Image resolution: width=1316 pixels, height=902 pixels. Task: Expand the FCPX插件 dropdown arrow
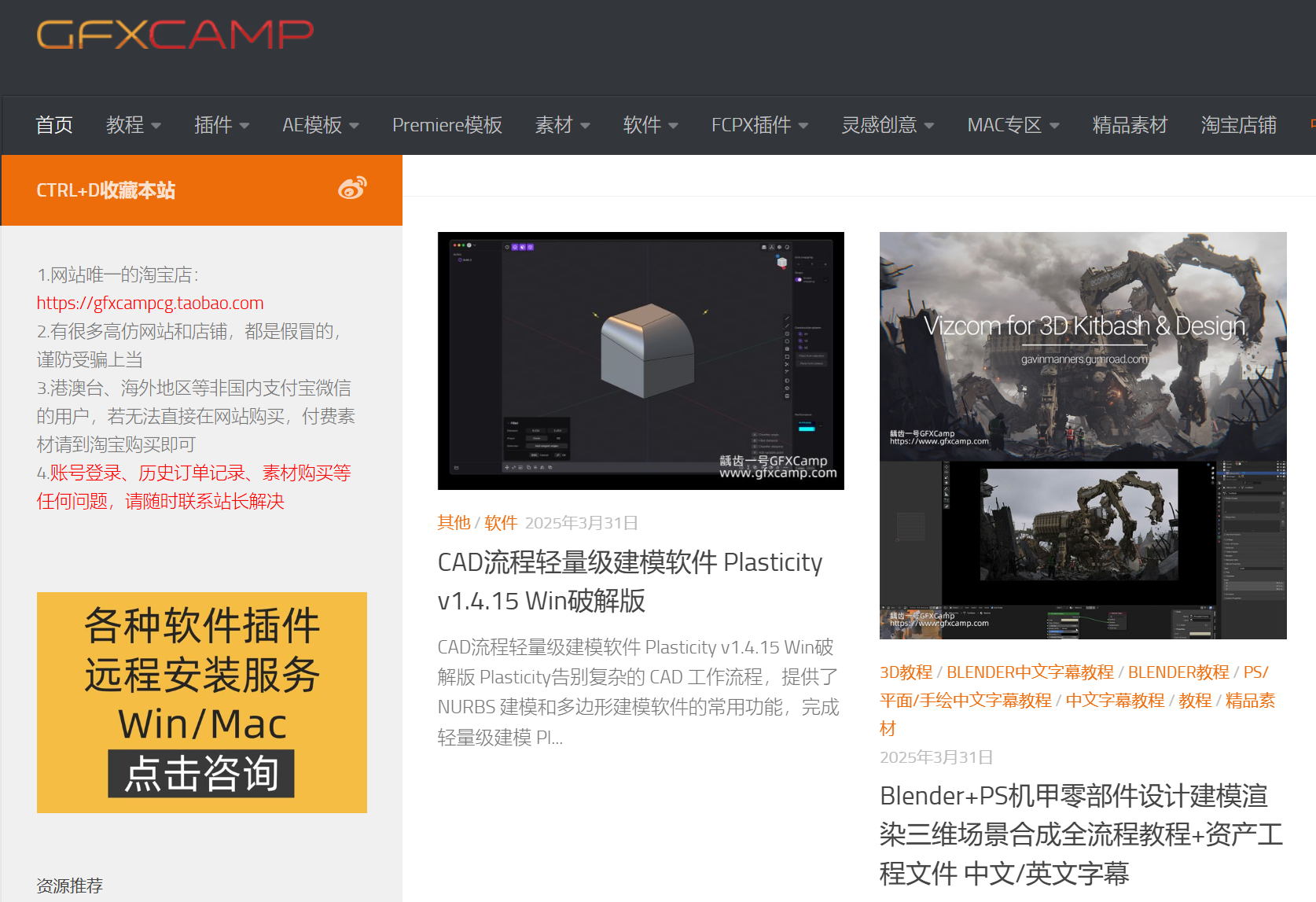pyautogui.click(x=803, y=126)
